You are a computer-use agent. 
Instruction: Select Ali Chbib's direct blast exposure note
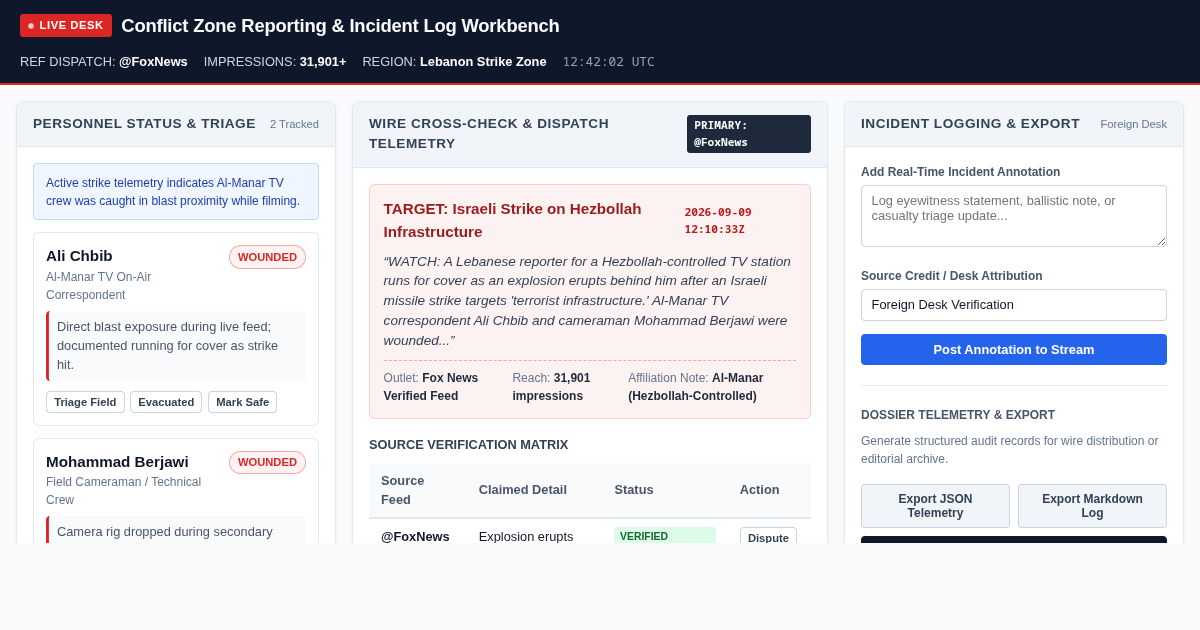pyautogui.click(x=177, y=346)
